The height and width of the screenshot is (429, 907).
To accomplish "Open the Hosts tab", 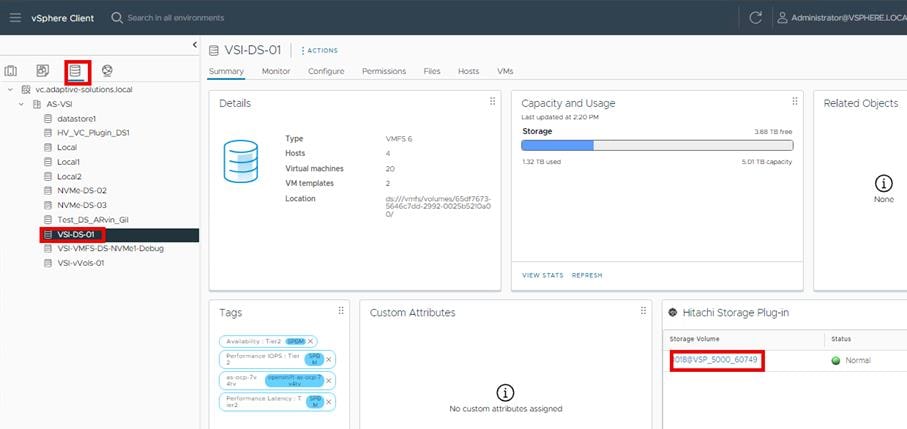I will [x=469, y=71].
